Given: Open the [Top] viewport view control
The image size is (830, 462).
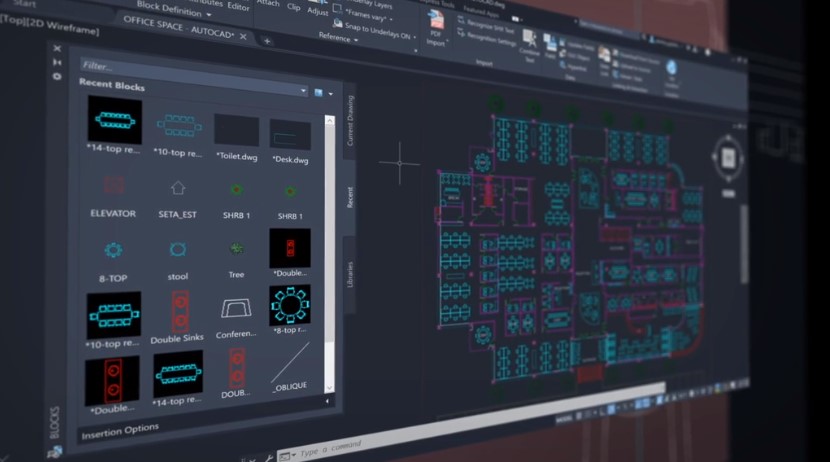Looking at the screenshot, I should click(11, 20).
